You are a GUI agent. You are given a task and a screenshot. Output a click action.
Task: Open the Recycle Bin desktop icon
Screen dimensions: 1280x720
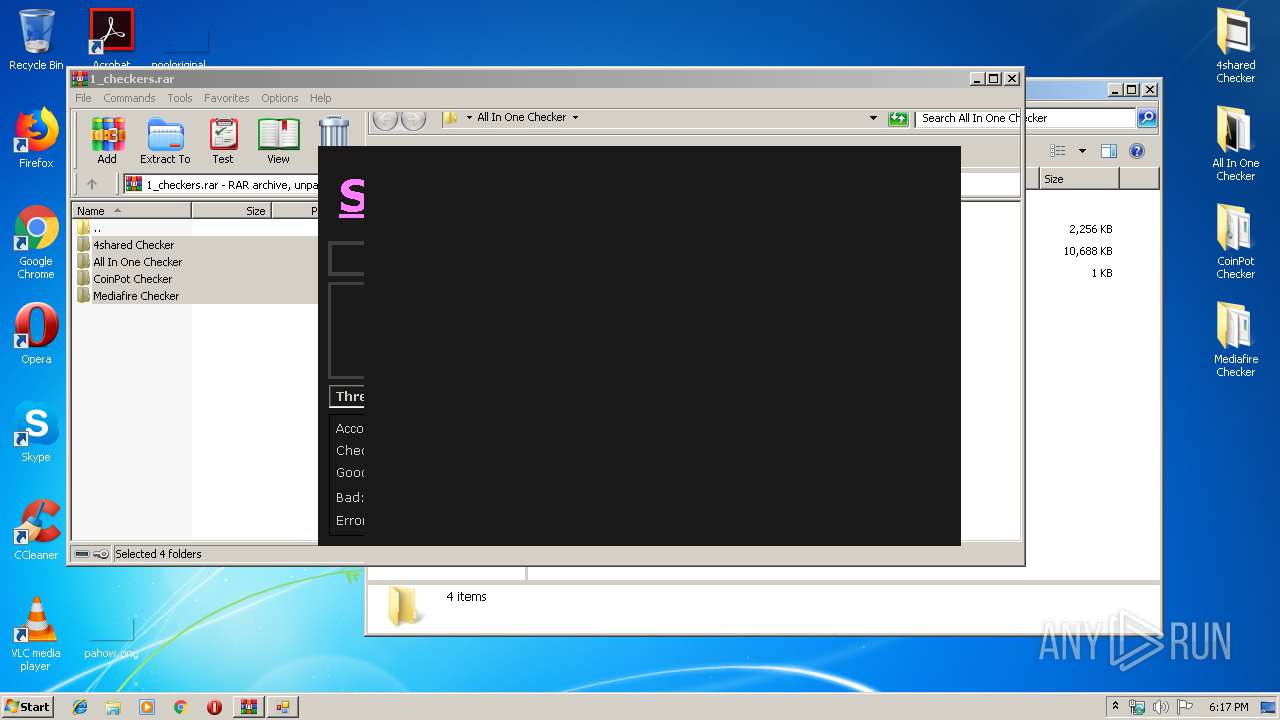click(x=36, y=39)
